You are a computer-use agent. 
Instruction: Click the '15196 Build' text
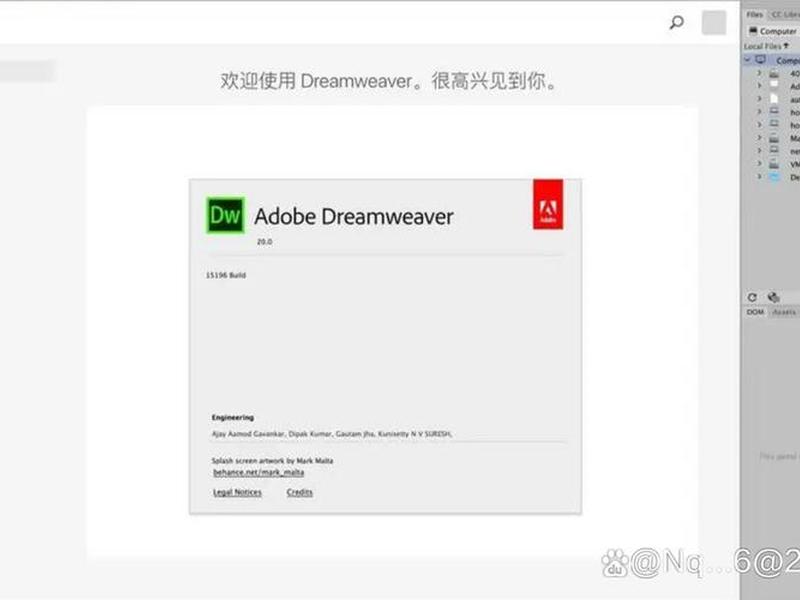226,275
